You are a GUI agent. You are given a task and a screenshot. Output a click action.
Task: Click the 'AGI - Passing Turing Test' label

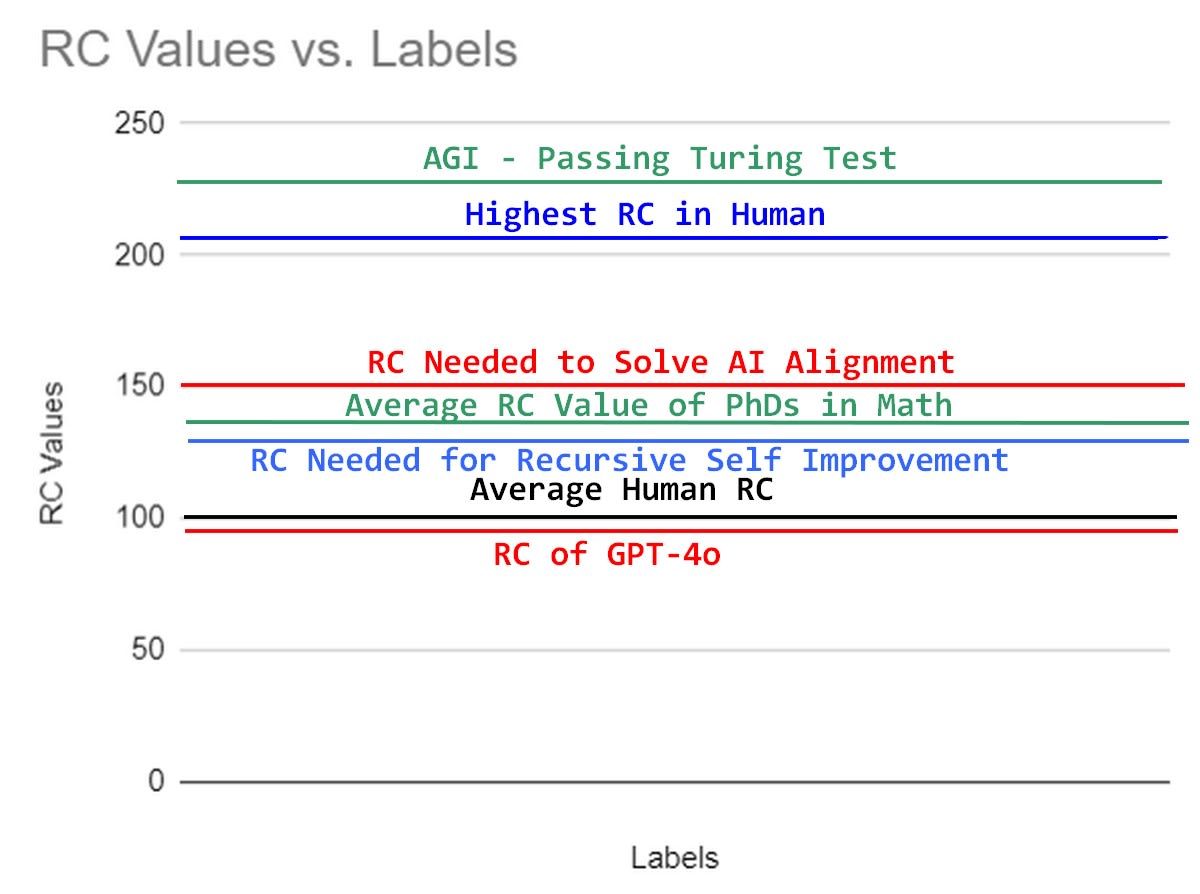click(x=659, y=158)
